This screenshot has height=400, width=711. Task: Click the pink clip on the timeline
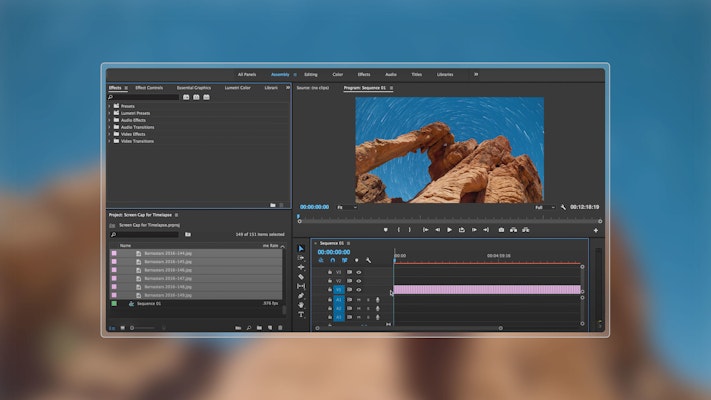(x=486, y=289)
